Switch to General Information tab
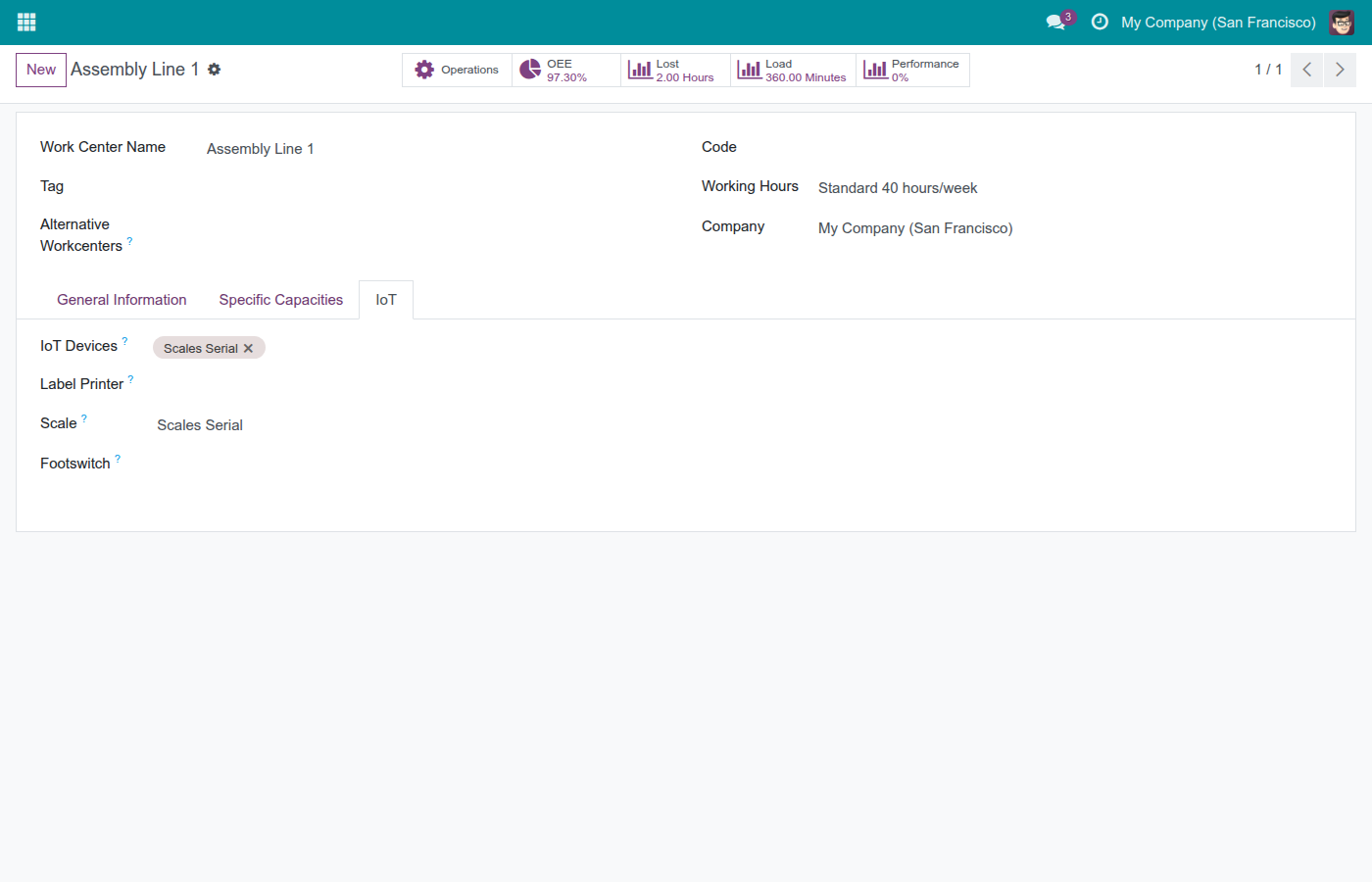 point(122,300)
